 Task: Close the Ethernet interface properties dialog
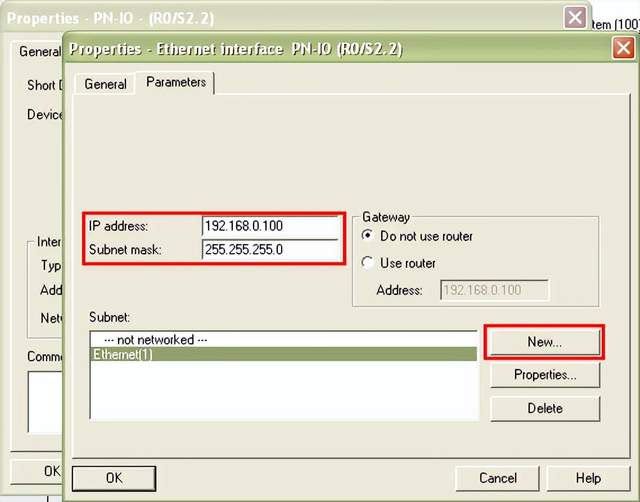point(623,48)
